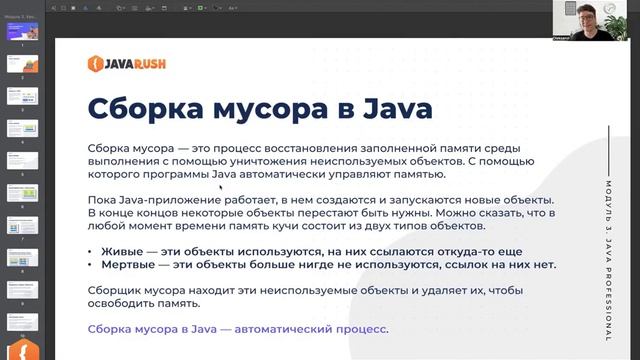Screen dimensions: 640x360
Task: Click vertical text "МОДУЛЬ 3. JAVA PROFESSIONAL"
Action: coord(609,261)
